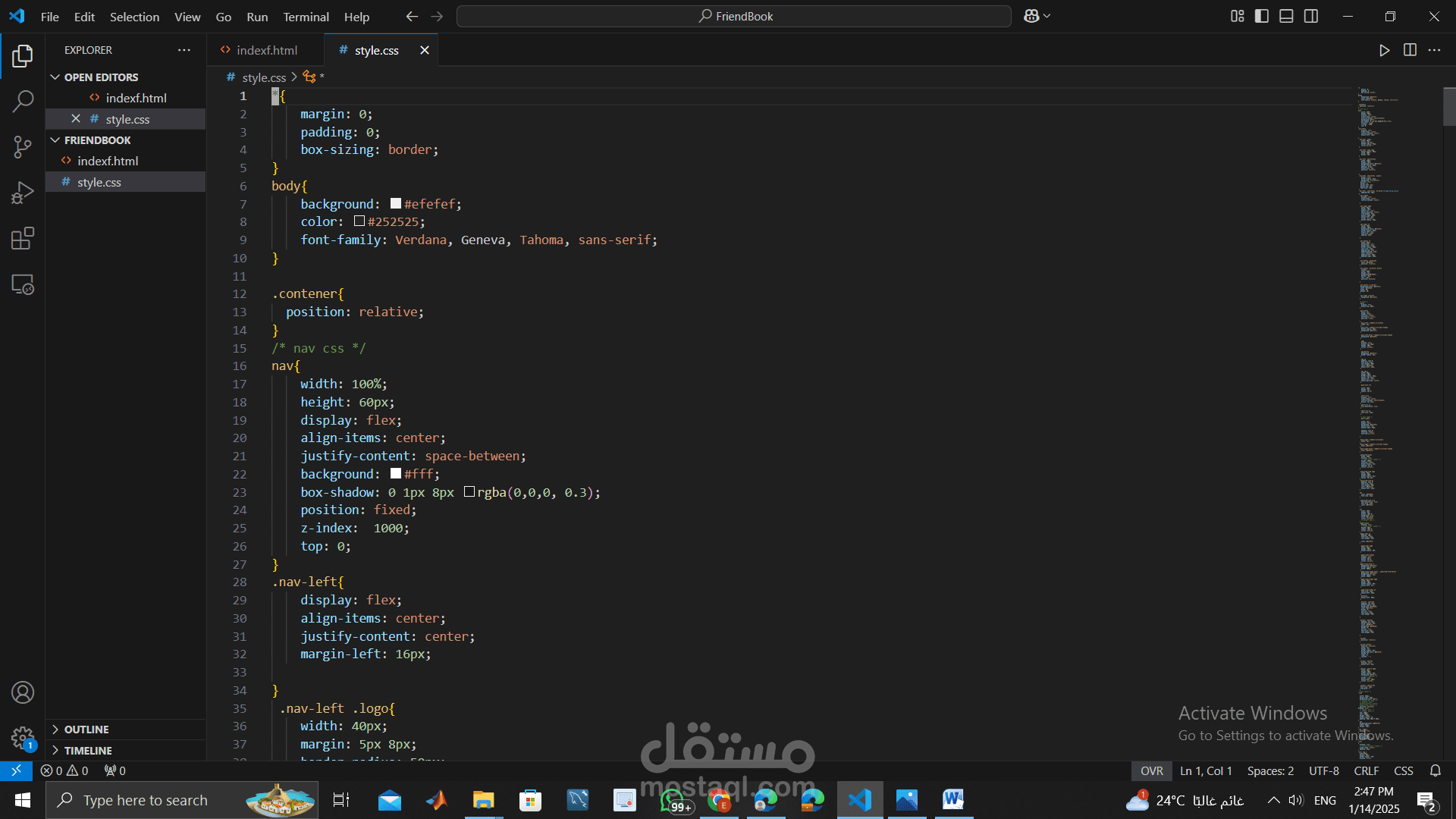Switch to the indexf.html tab
Image resolution: width=1456 pixels, height=819 pixels.
pos(266,50)
